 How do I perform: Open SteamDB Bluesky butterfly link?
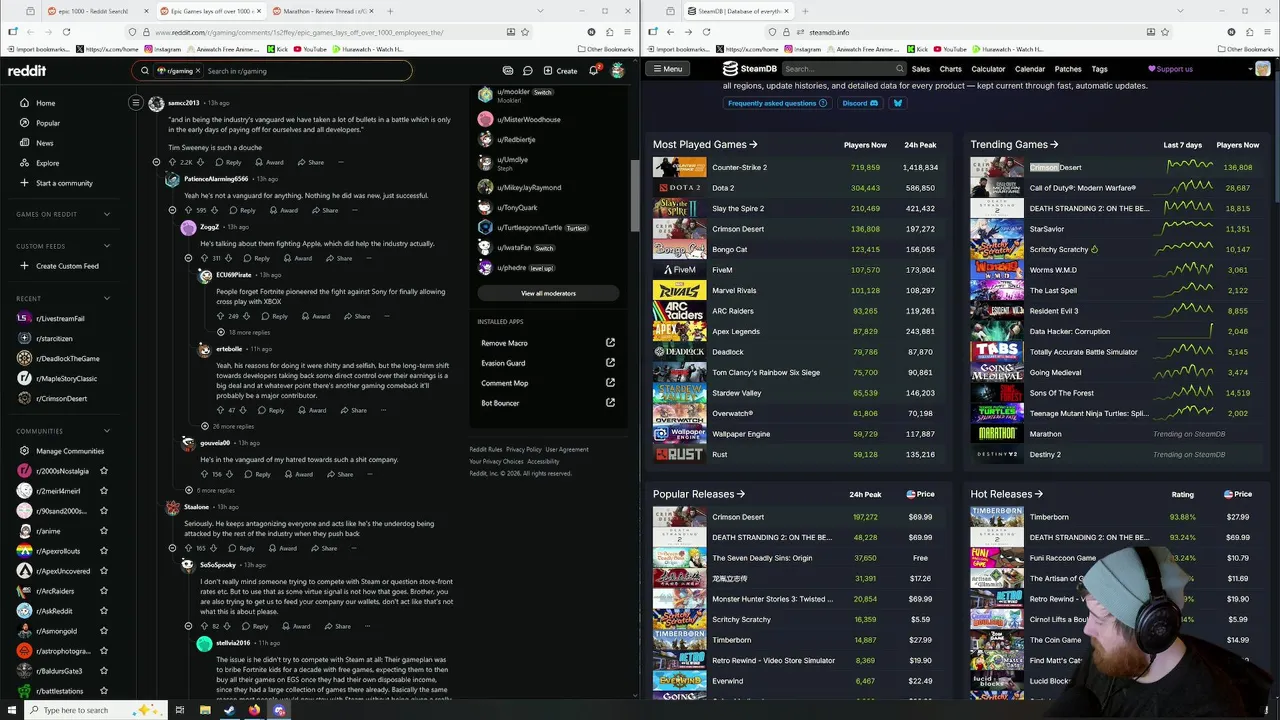point(897,103)
